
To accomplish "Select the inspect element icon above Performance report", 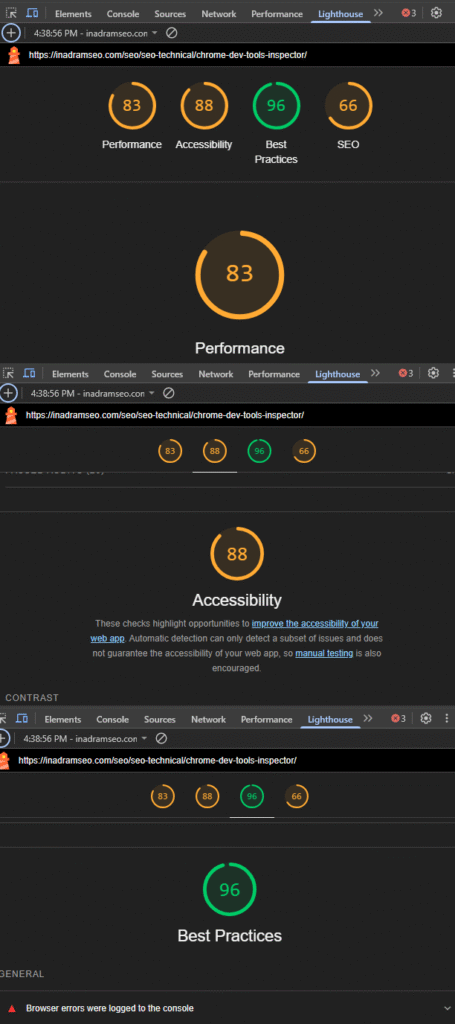I will coord(11,13).
